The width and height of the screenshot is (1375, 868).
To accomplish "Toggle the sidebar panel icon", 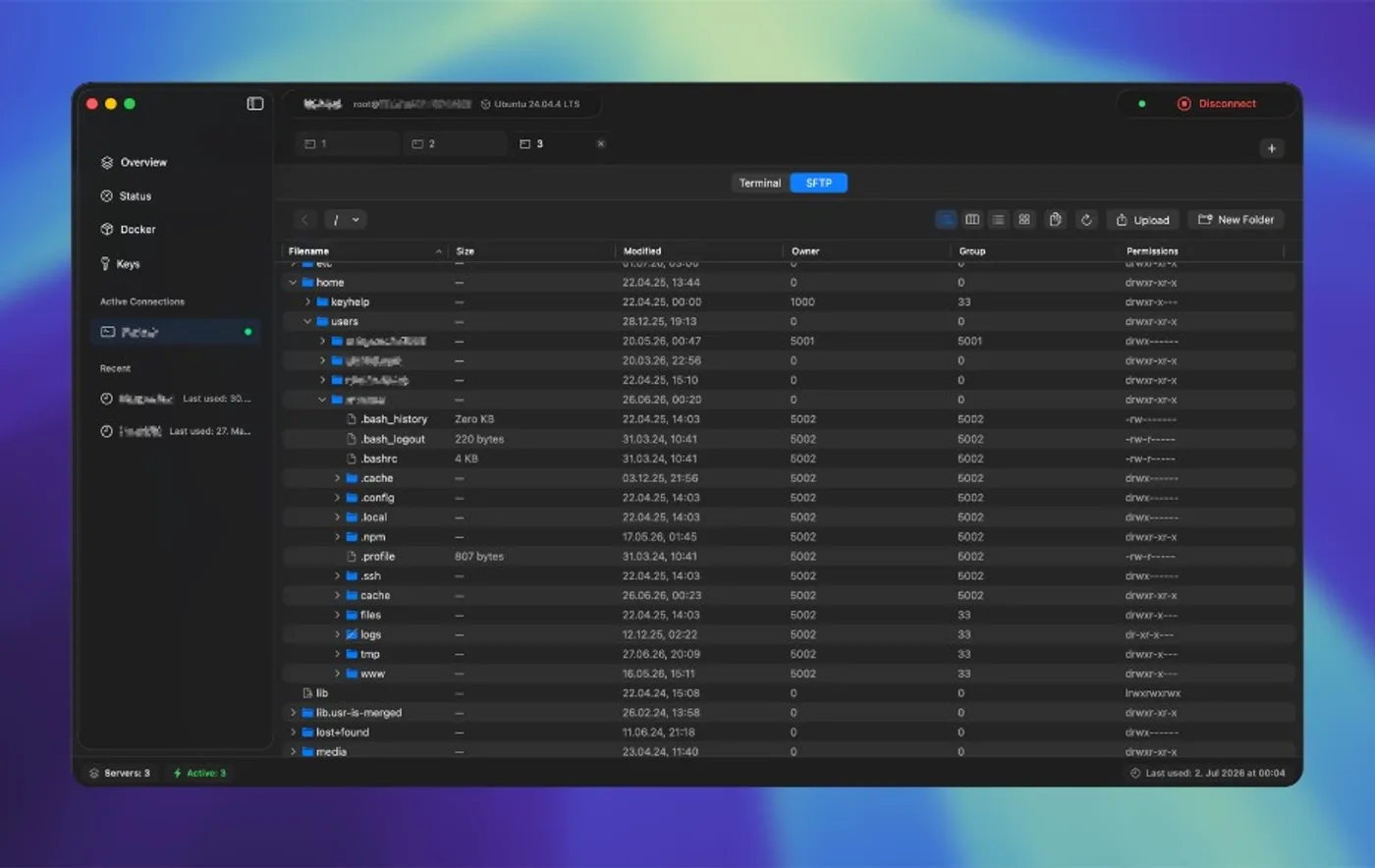I will pos(255,103).
